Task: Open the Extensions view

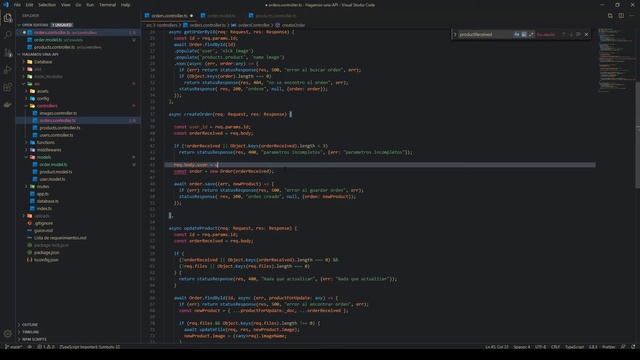Action: [8, 87]
